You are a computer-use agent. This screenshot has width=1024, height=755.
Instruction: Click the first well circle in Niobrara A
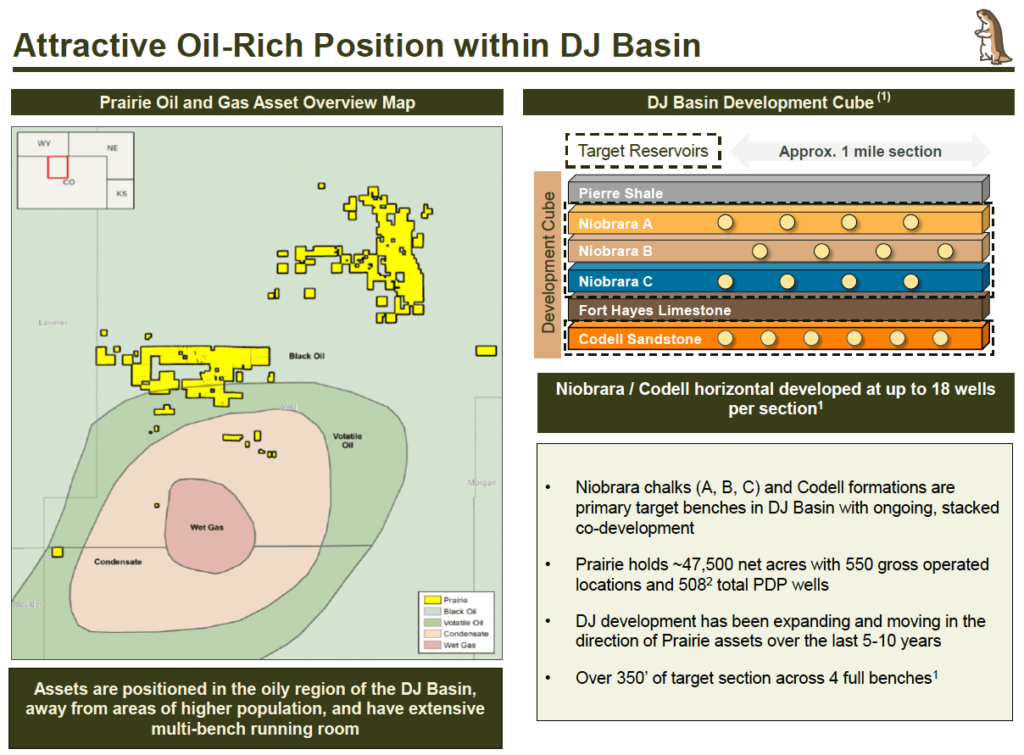tap(725, 222)
